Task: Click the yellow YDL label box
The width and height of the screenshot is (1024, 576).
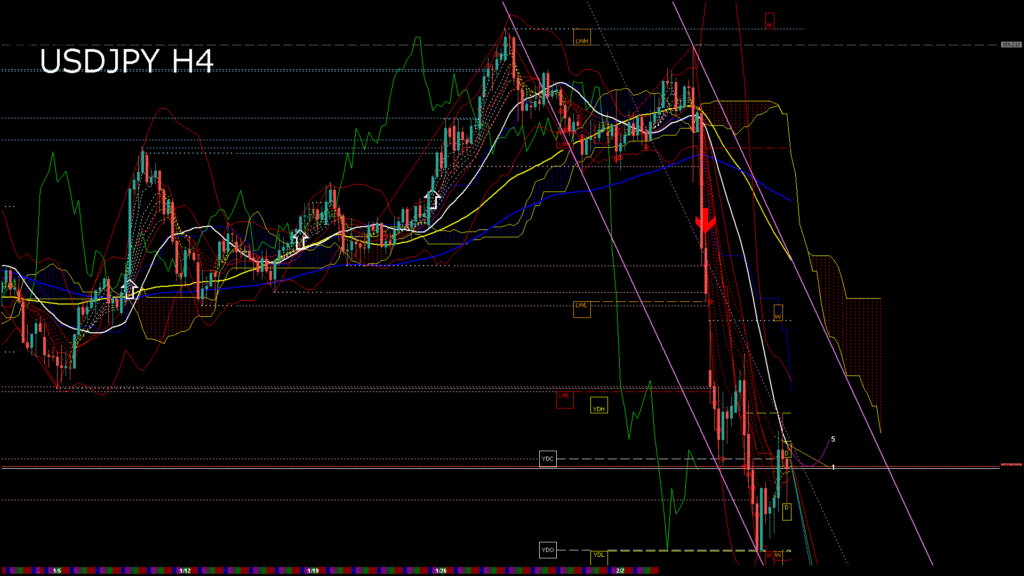Action: click(x=599, y=555)
